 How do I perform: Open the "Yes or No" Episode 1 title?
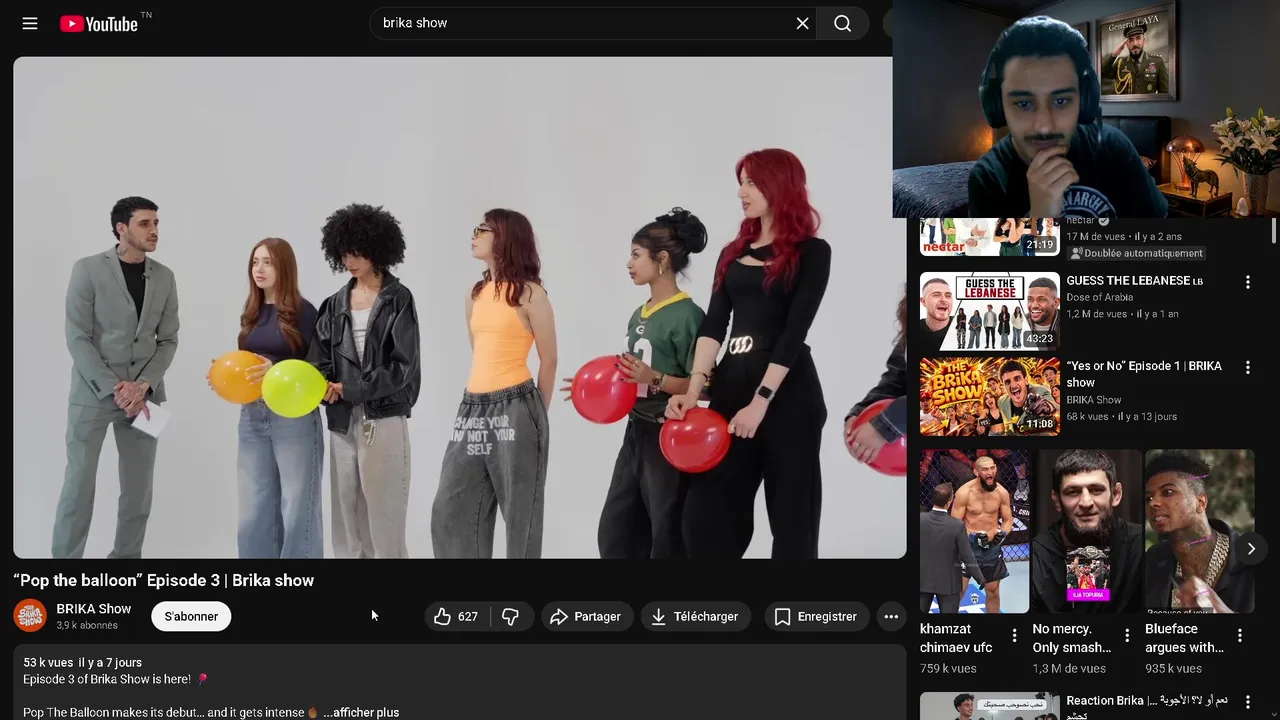point(1144,374)
